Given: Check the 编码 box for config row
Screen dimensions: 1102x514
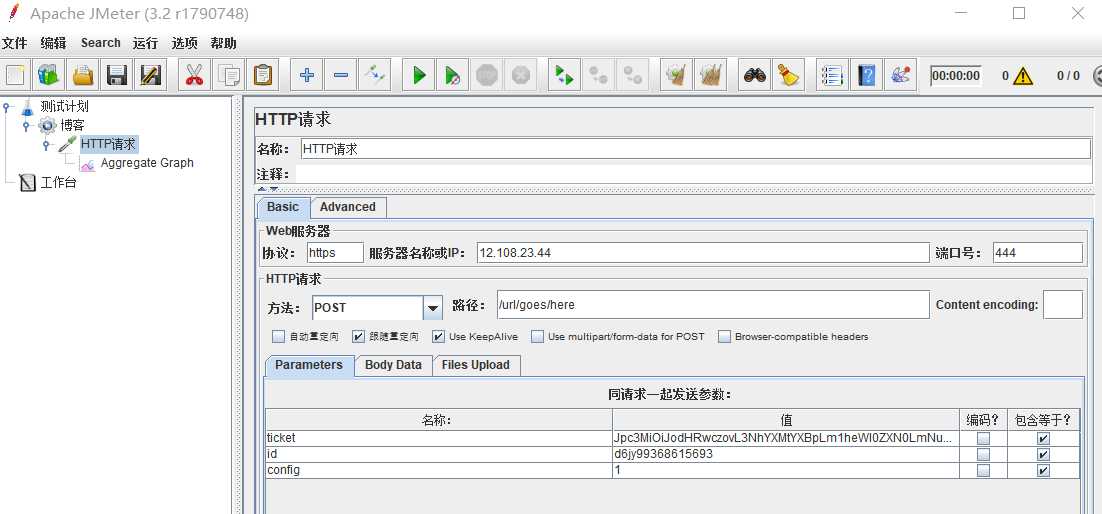Looking at the screenshot, I should pyautogui.click(x=983, y=470).
